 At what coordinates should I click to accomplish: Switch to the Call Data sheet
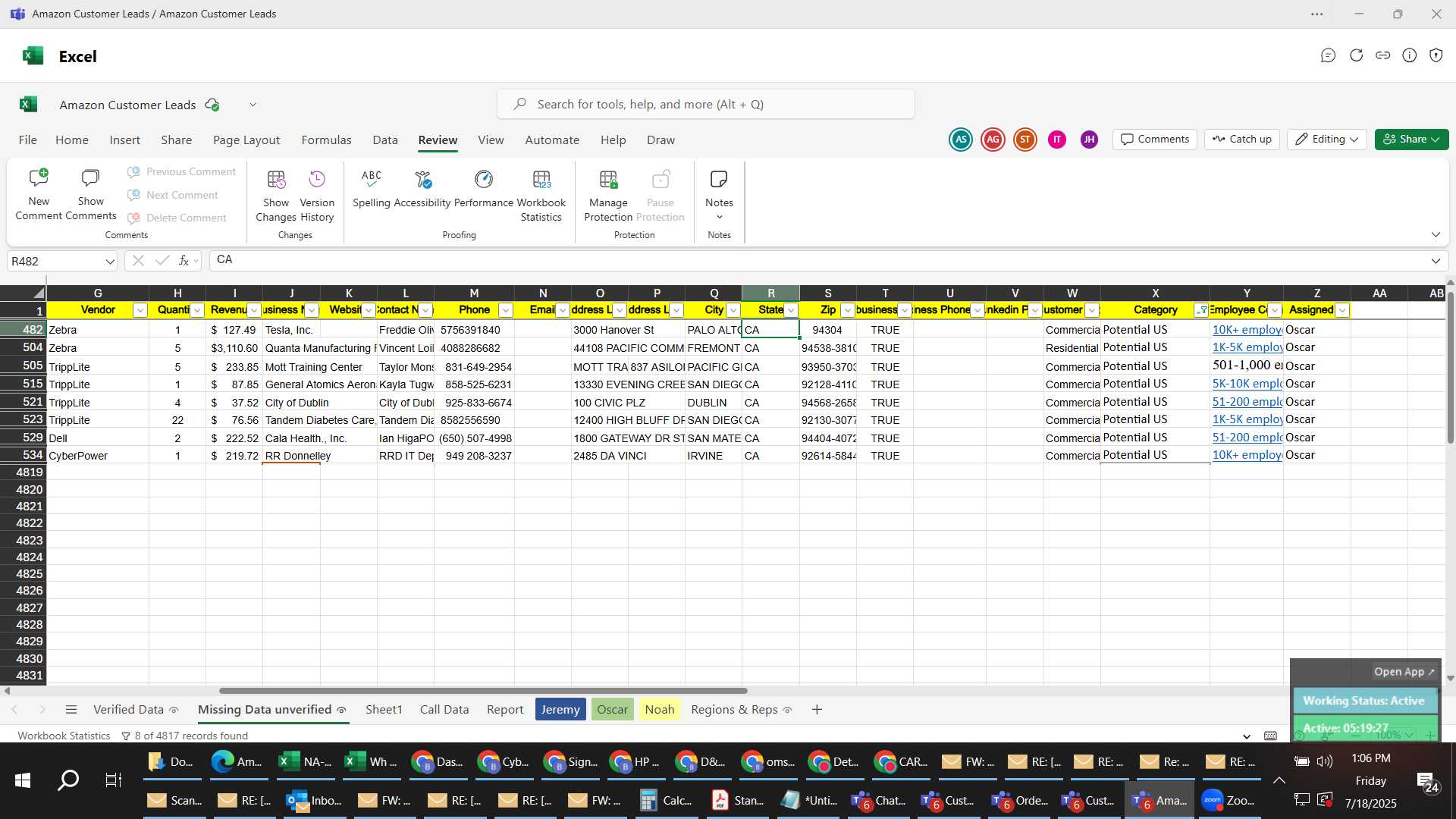coord(444,710)
